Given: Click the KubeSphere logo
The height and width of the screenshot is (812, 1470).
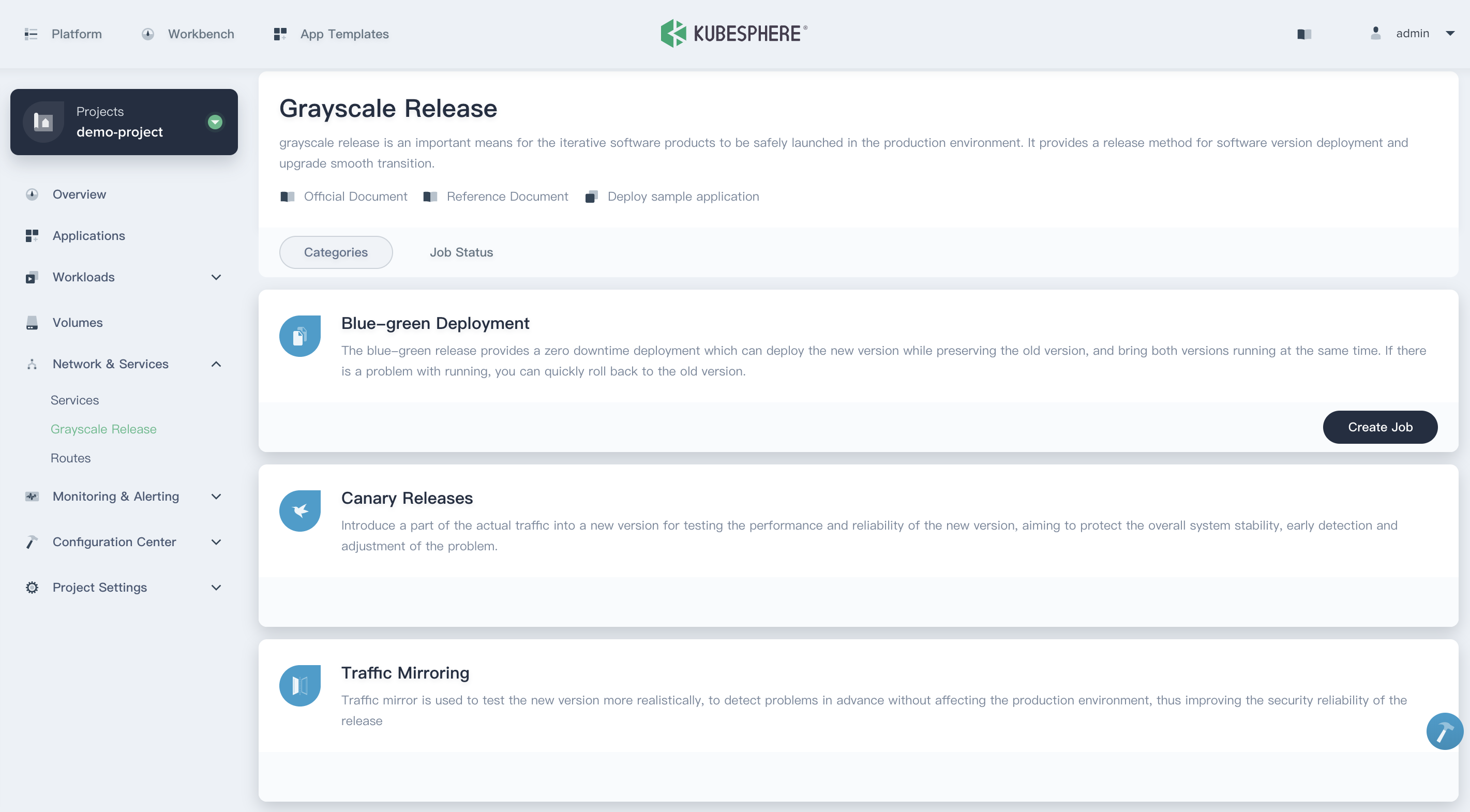Looking at the screenshot, I should tap(734, 33).
